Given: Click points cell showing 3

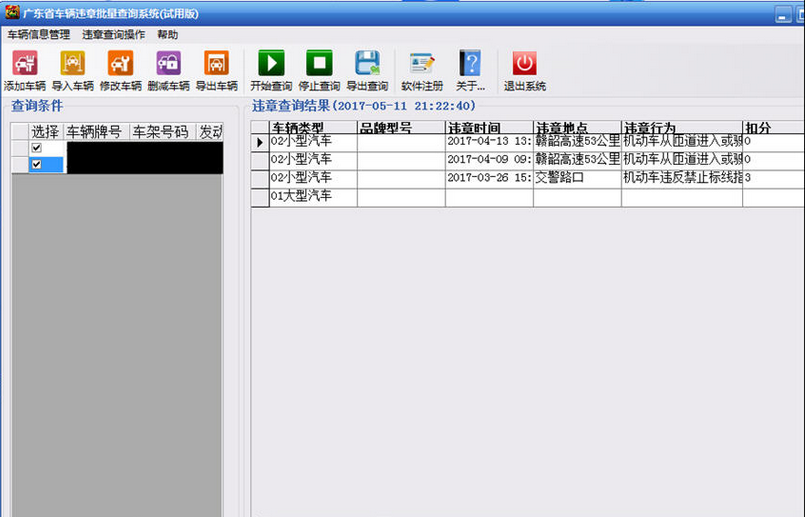Looking at the screenshot, I should click(x=773, y=179).
